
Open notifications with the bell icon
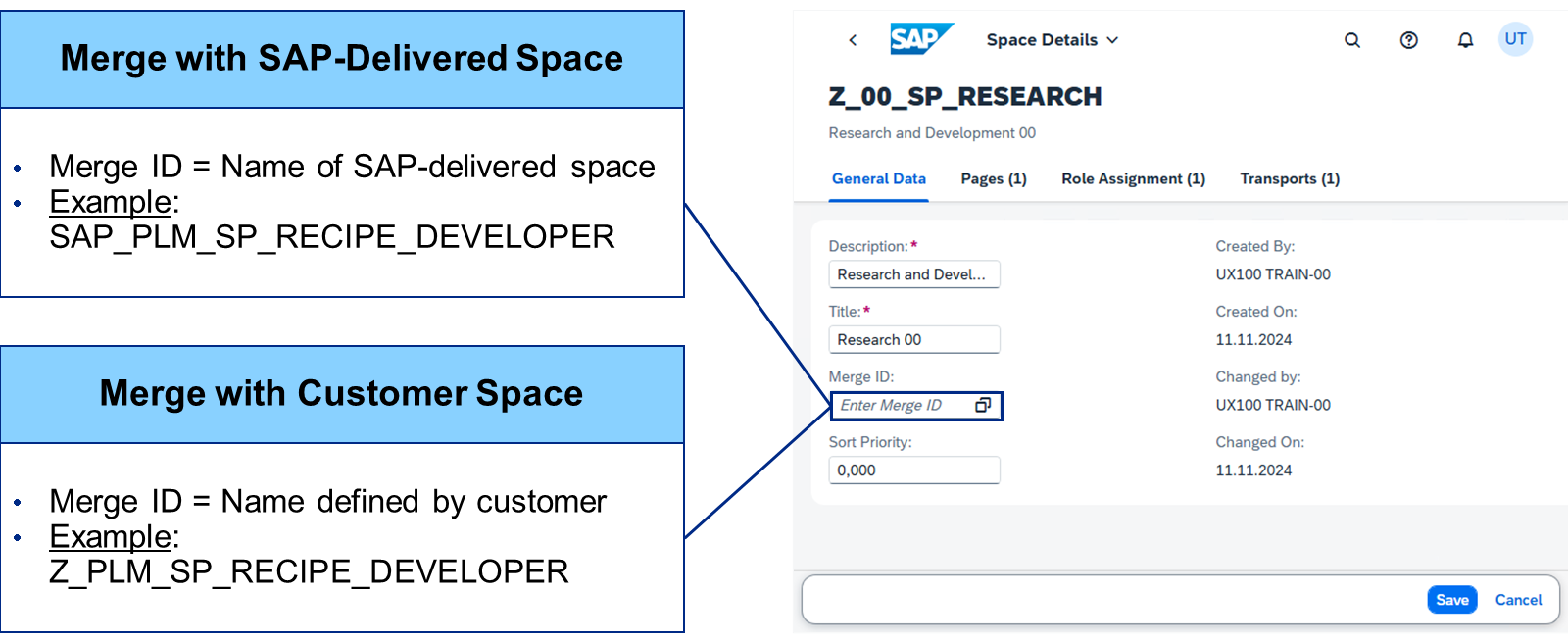tap(1465, 40)
